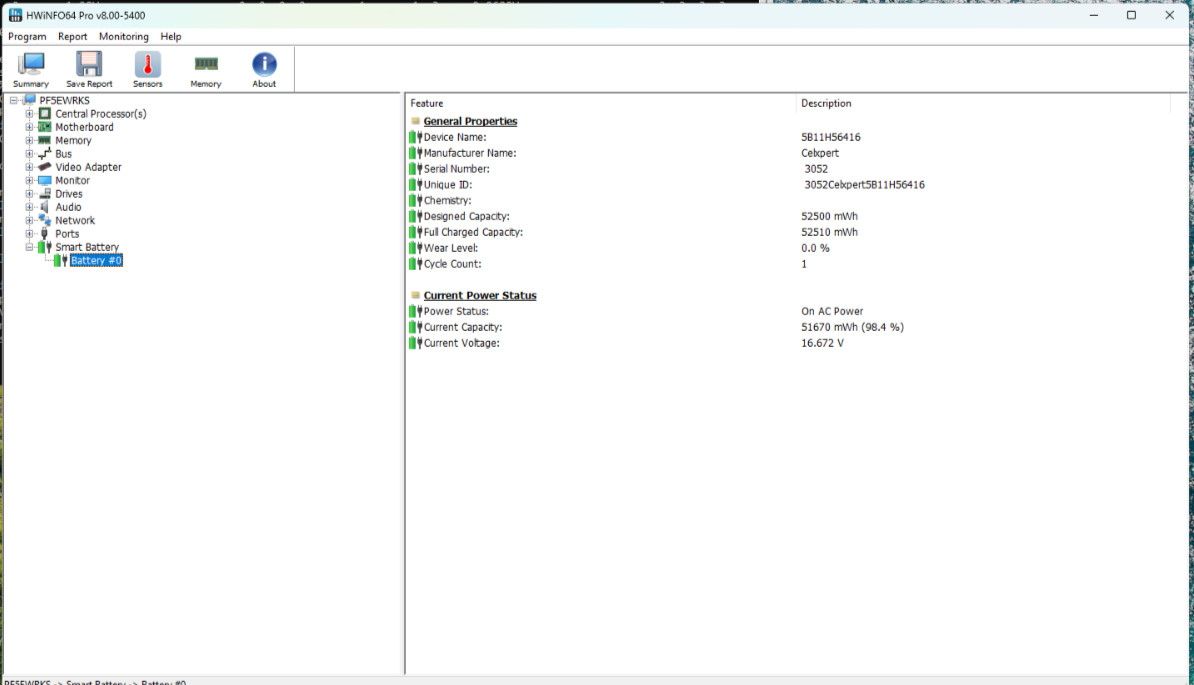Expand the Memory tree node

point(29,140)
